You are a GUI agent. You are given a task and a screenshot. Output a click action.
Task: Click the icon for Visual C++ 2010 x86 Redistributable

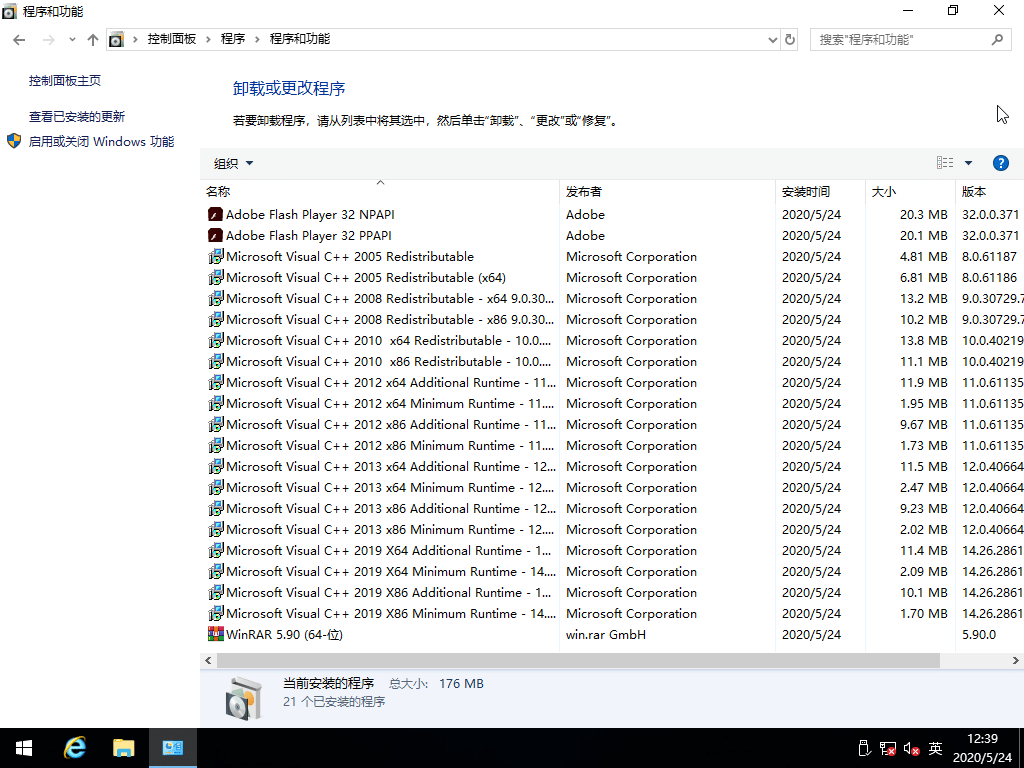point(216,361)
